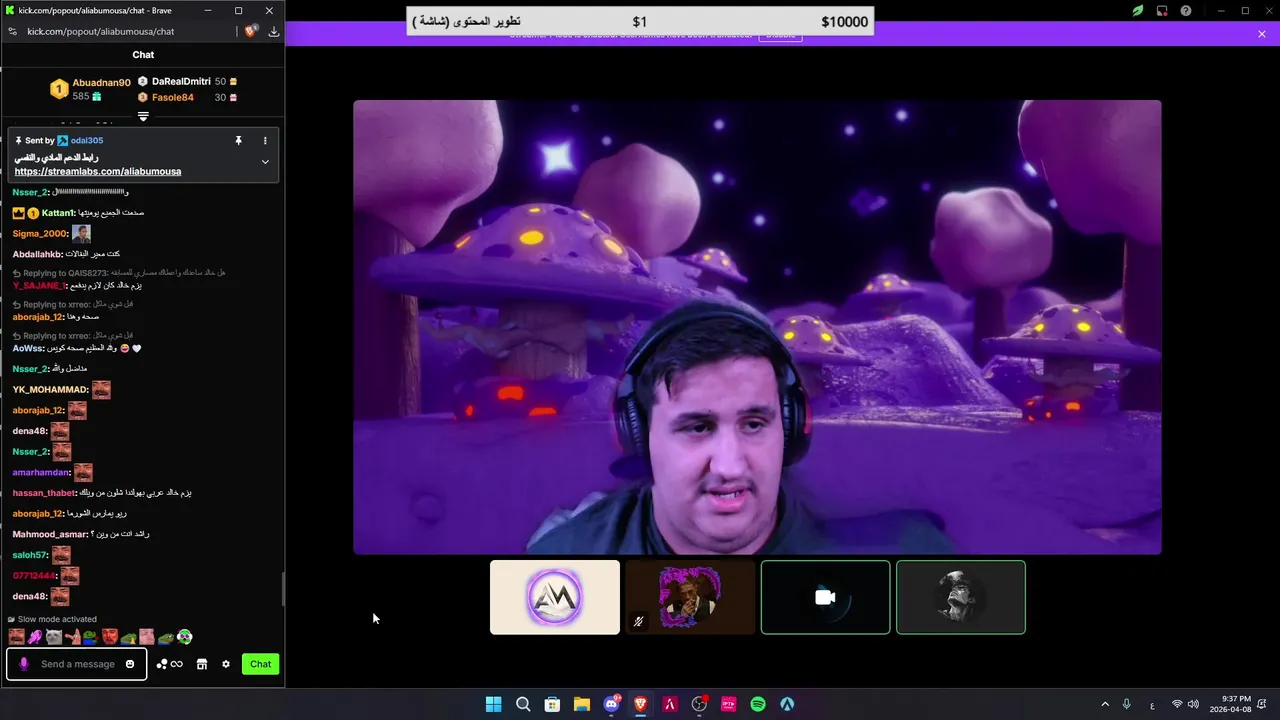The image size is (1280, 720).
Task: Open the Kick shop storefront icon
Action: click(x=201, y=664)
